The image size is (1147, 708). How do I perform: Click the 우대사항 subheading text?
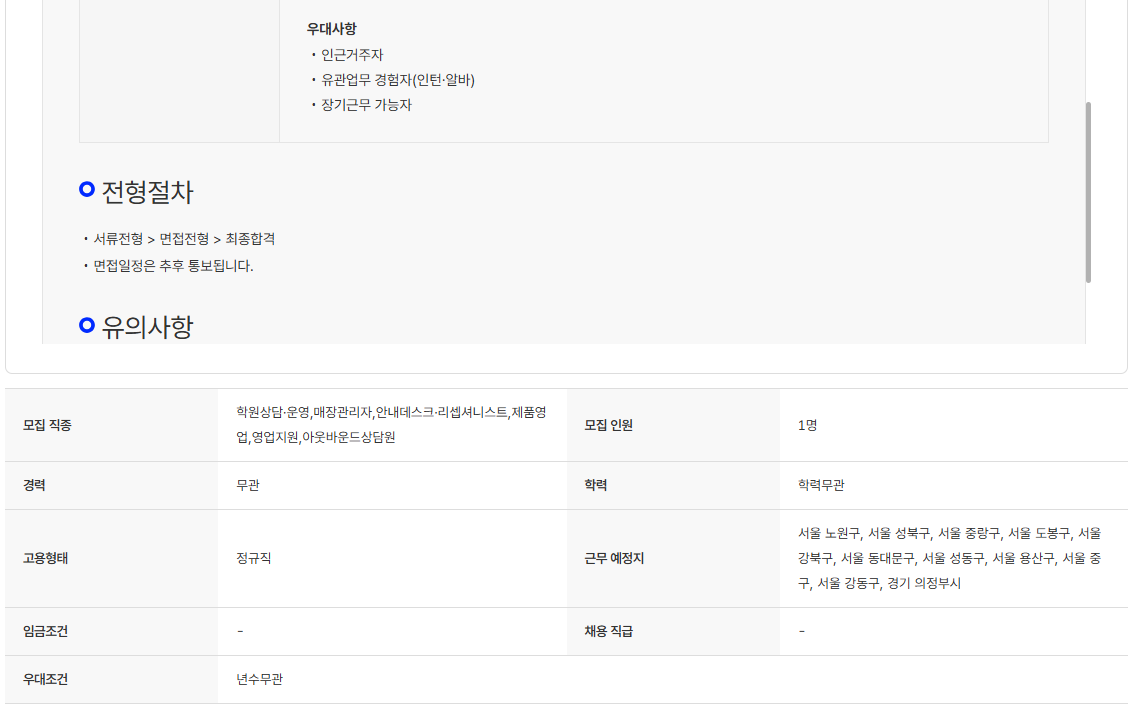coord(331,29)
